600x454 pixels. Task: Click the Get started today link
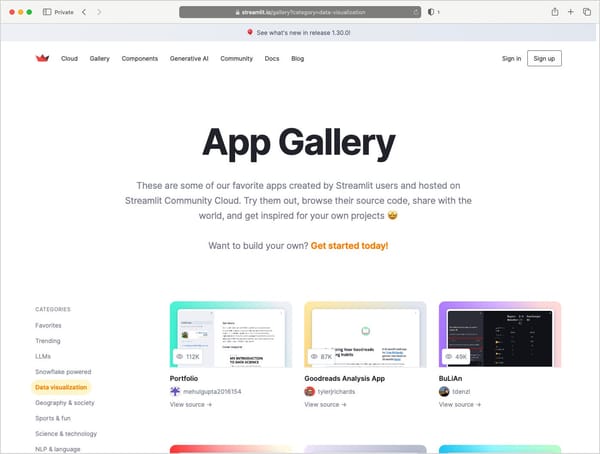point(349,245)
